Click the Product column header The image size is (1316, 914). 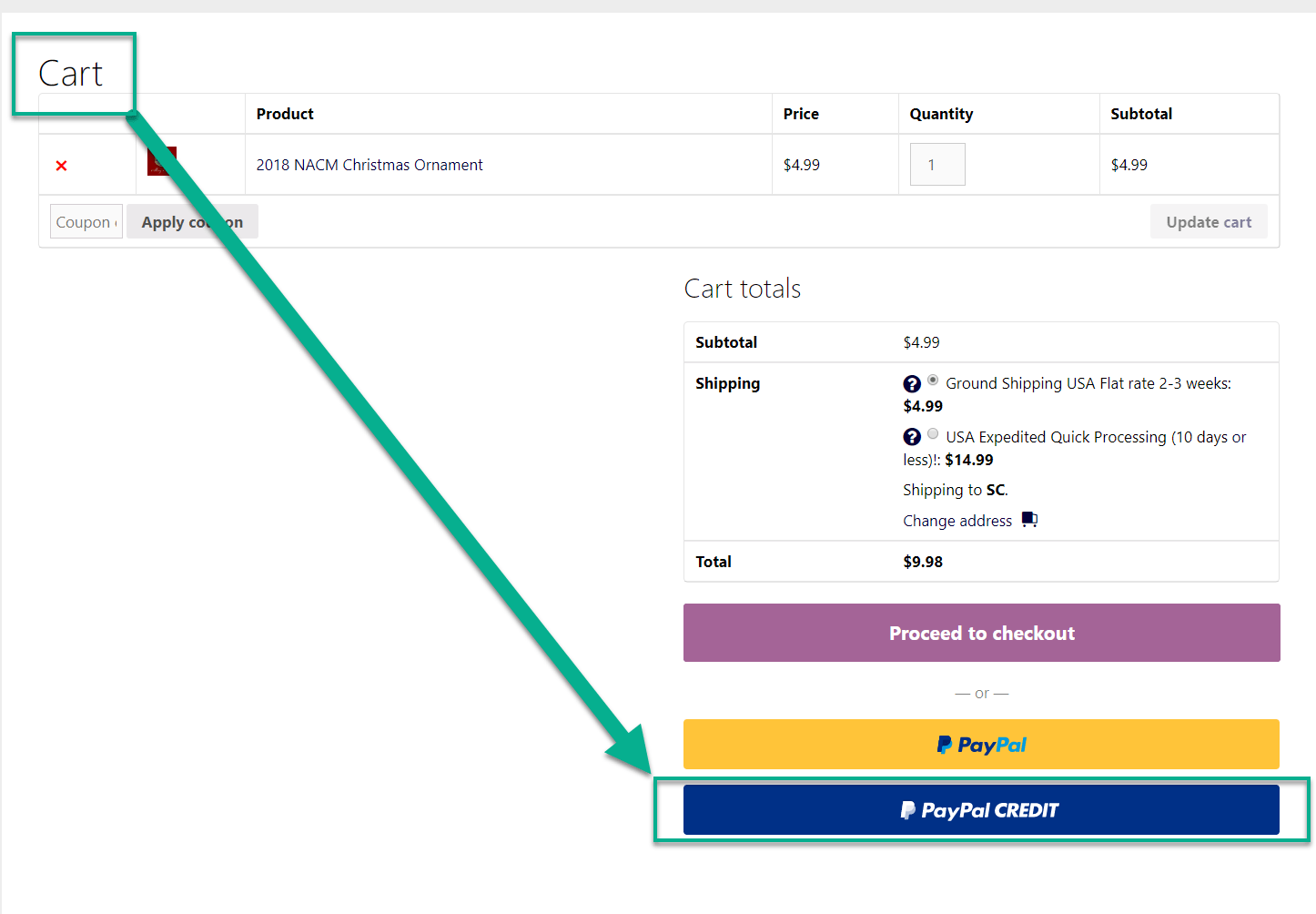pos(285,114)
